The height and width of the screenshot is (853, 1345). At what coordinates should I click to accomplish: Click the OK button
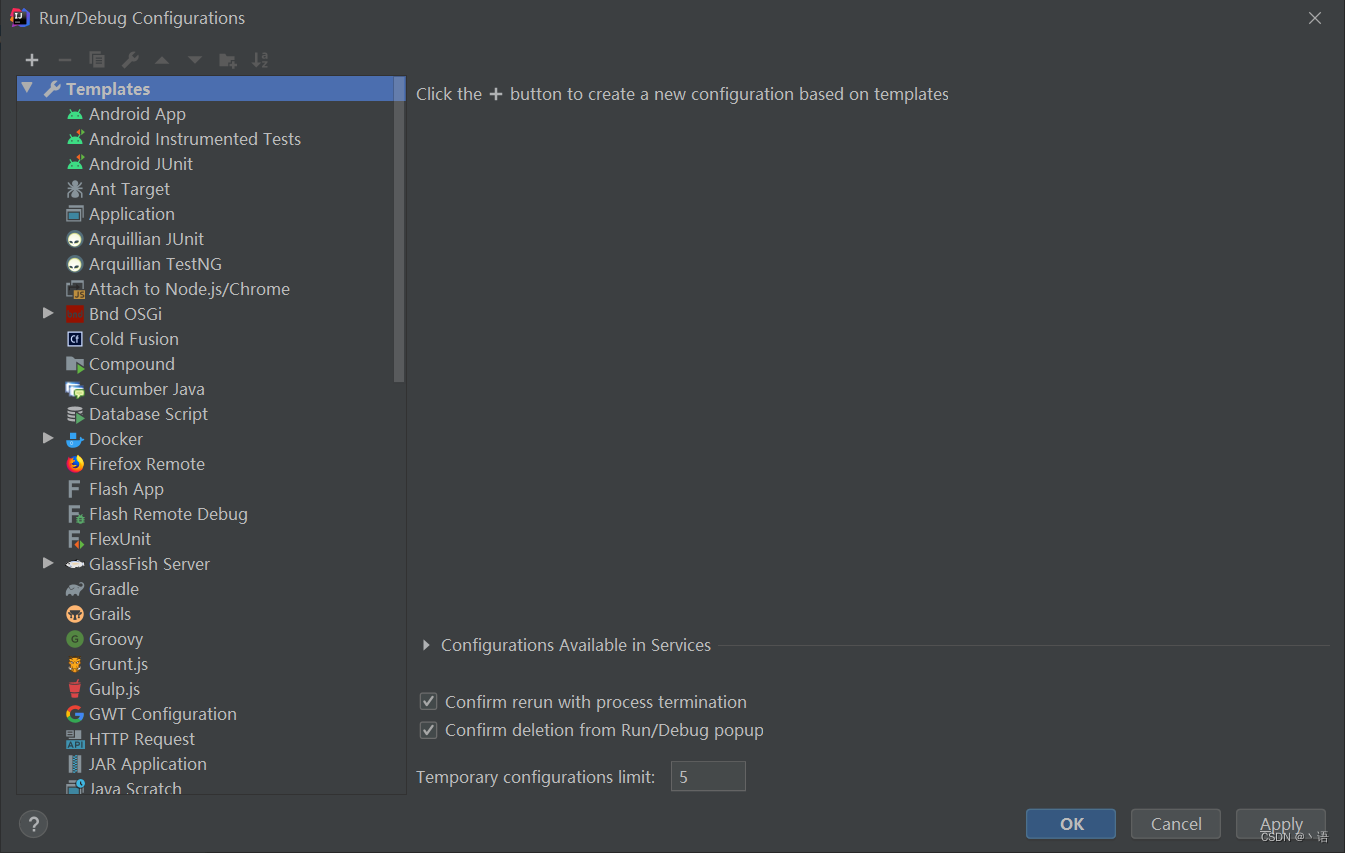(1070, 823)
